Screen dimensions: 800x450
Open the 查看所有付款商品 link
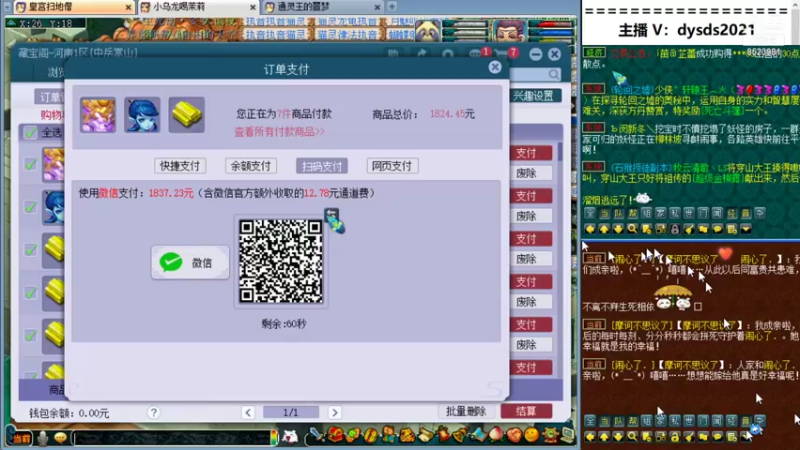(280, 132)
